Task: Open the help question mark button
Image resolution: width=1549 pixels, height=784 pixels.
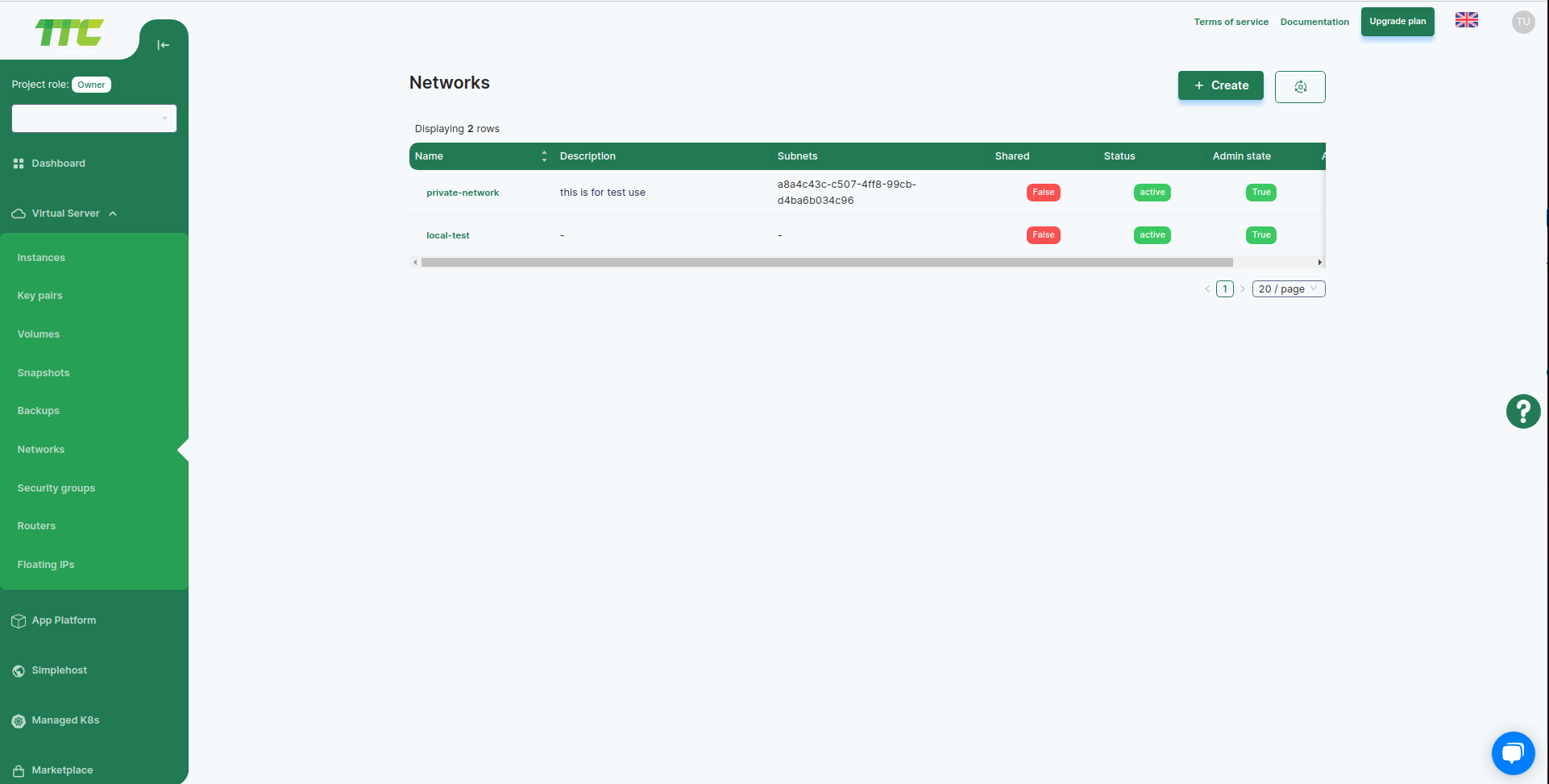Action: (x=1523, y=412)
